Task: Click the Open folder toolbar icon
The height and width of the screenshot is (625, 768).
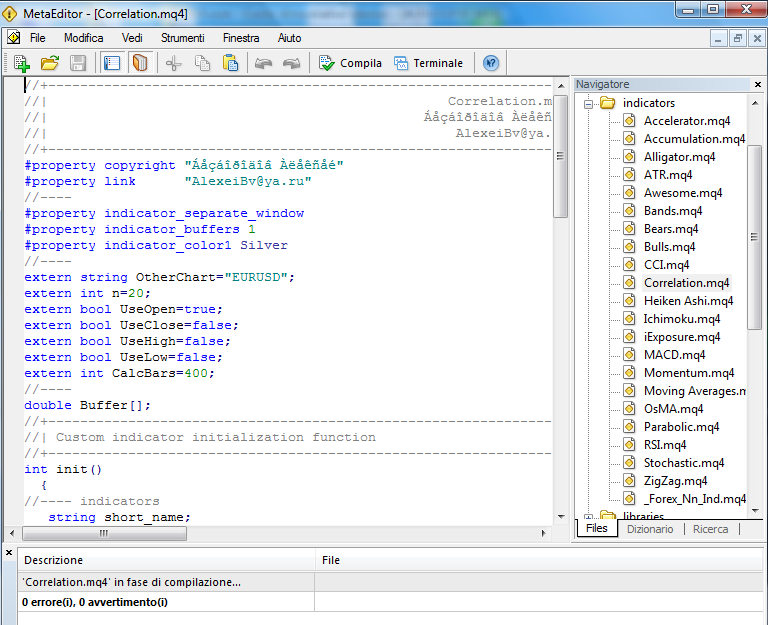Action: [49, 63]
